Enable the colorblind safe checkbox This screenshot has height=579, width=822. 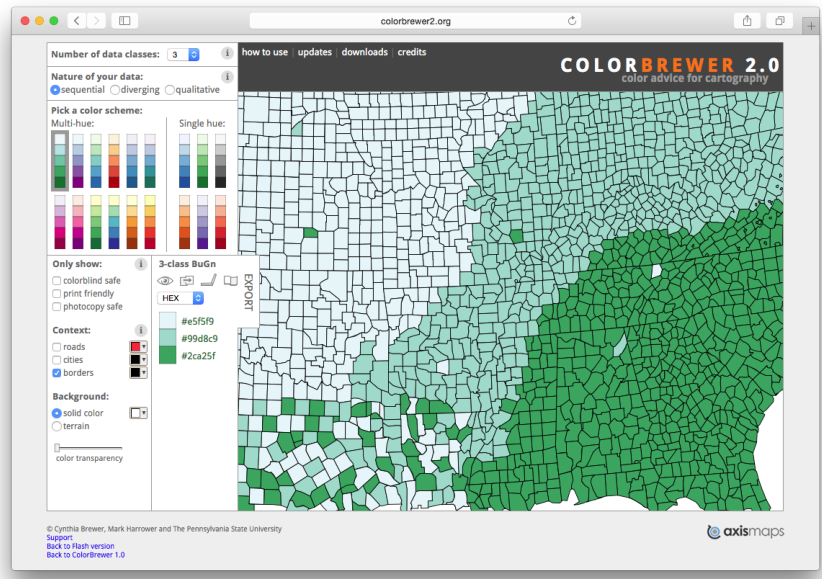pyautogui.click(x=56, y=281)
